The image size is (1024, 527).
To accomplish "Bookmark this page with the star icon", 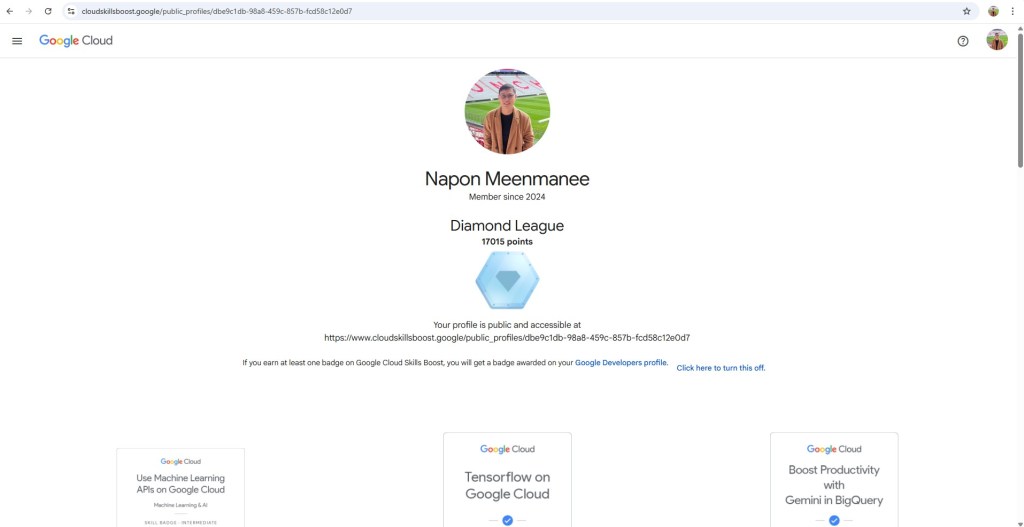I will (966, 11).
